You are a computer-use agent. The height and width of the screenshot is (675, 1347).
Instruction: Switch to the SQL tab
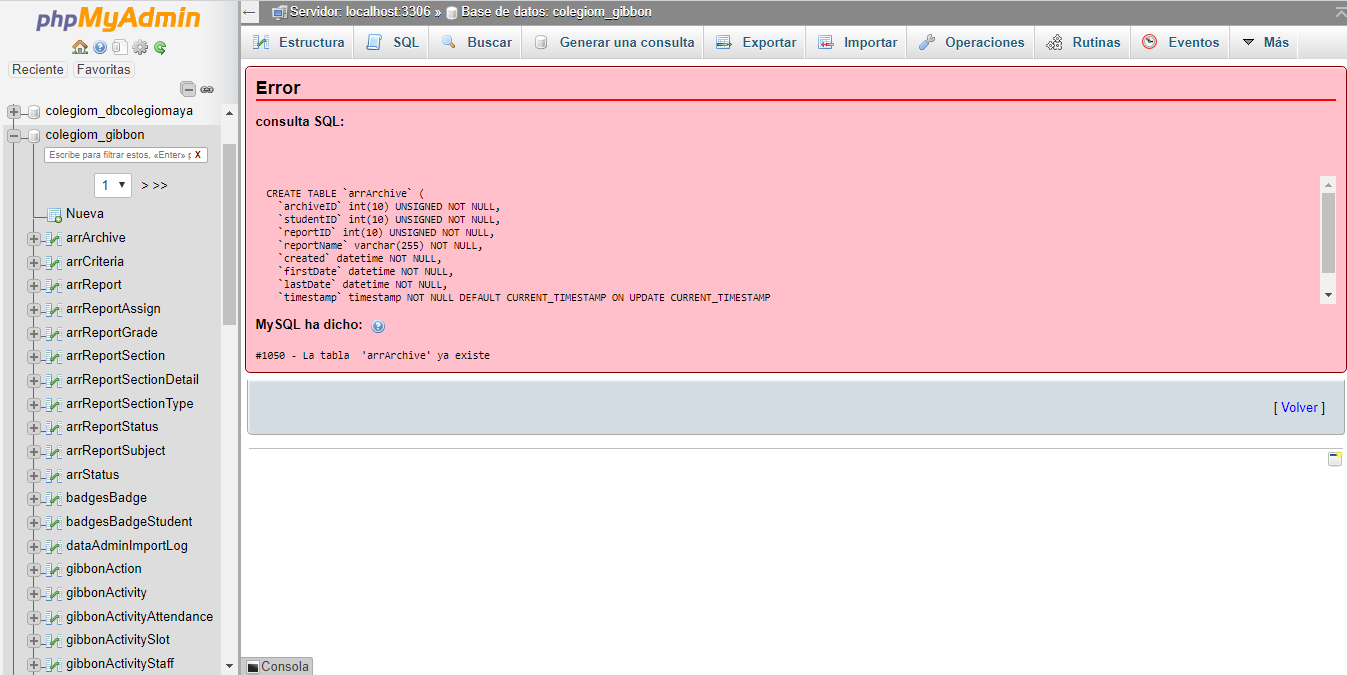click(393, 42)
